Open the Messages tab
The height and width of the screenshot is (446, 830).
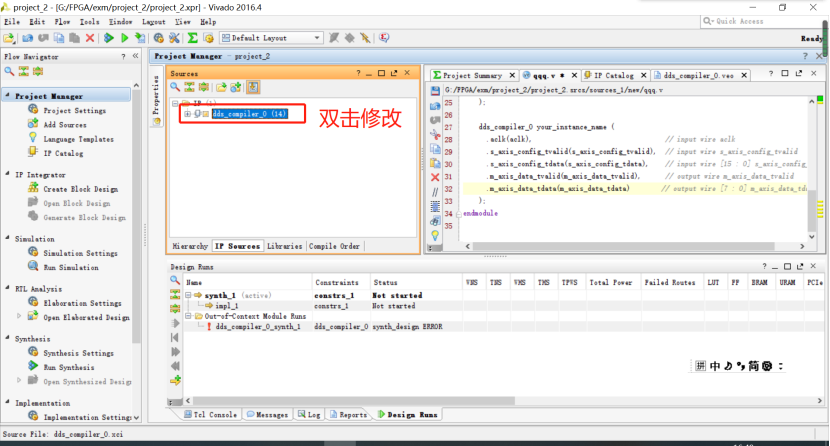pos(267,415)
